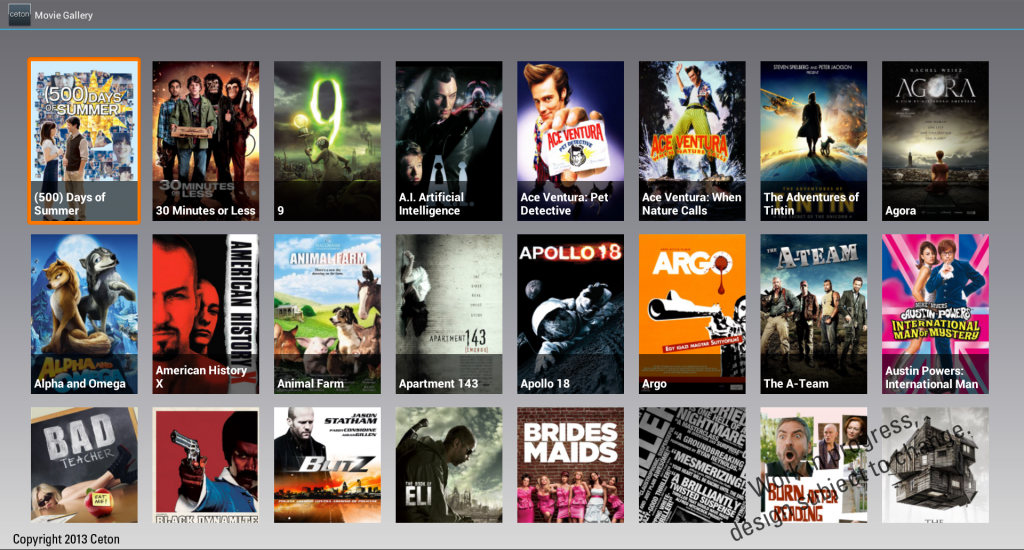Select the Bad Teacher poster
The height and width of the screenshot is (550, 1024).
click(x=84, y=465)
